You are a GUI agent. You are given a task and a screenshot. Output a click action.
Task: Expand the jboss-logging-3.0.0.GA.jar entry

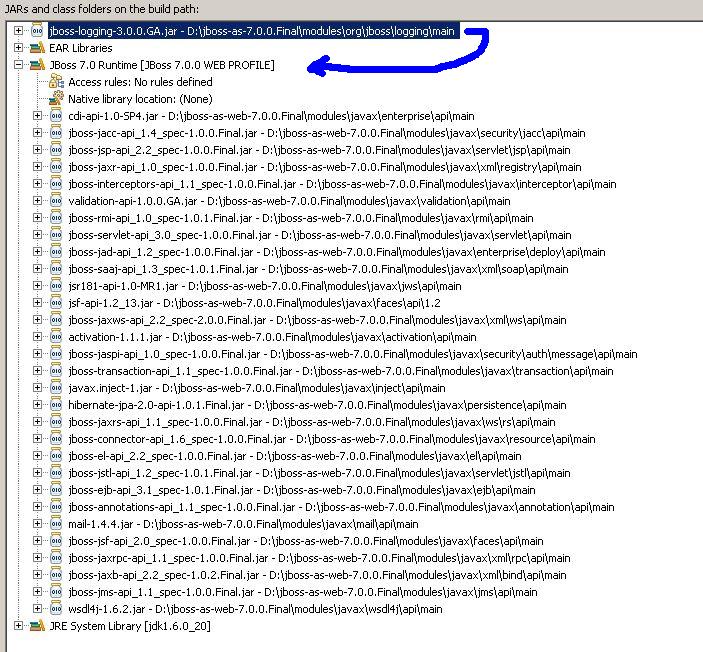click(18, 30)
